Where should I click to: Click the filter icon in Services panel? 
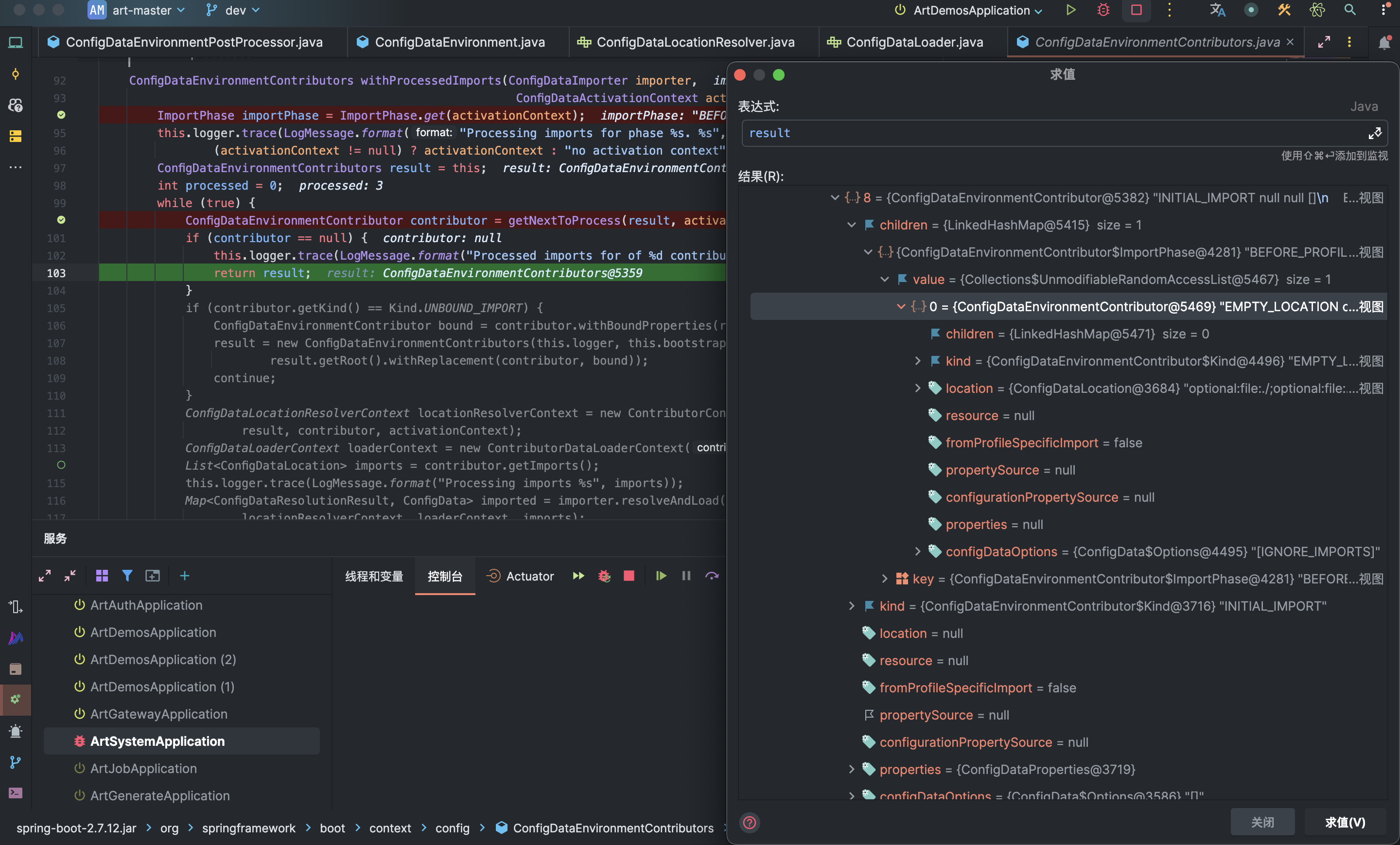point(127,576)
